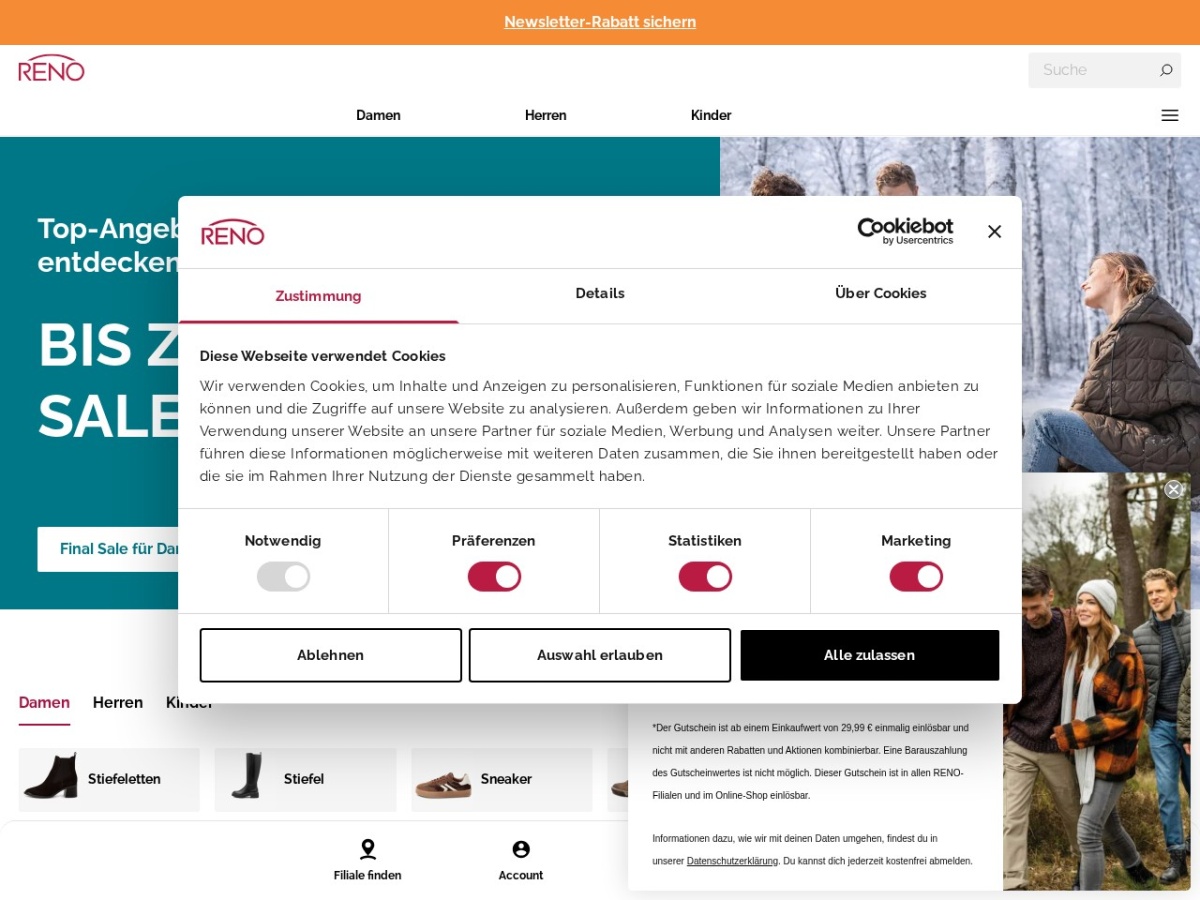Turn off the Statistiken cookie toggle
The width and height of the screenshot is (1200, 900).
pyautogui.click(x=705, y=577)
